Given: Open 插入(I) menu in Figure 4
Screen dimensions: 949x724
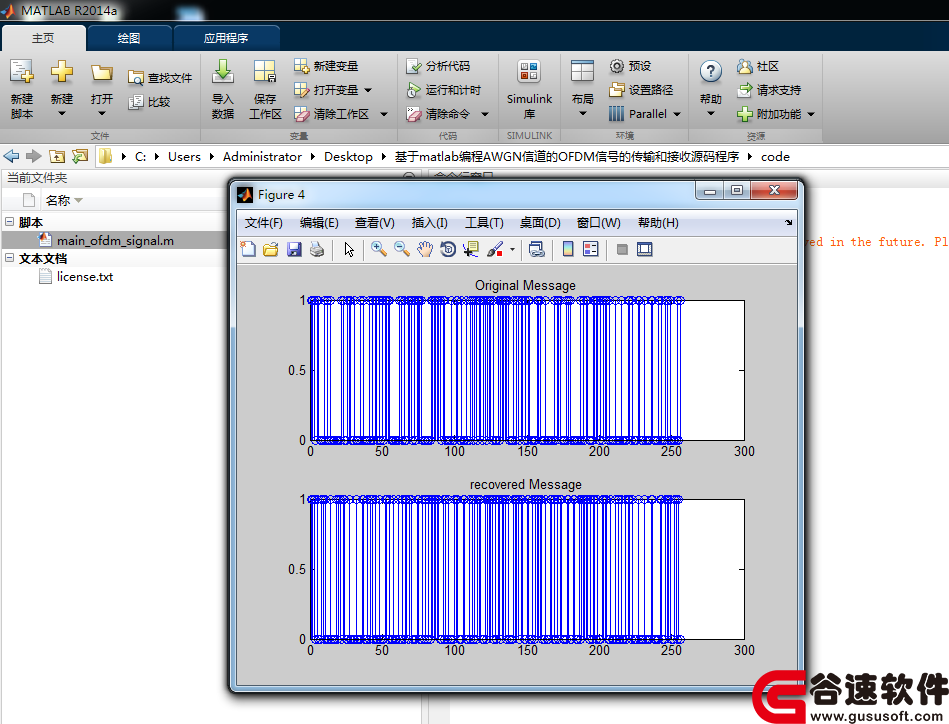Looking at the screenshot, I should click(430, 223).
